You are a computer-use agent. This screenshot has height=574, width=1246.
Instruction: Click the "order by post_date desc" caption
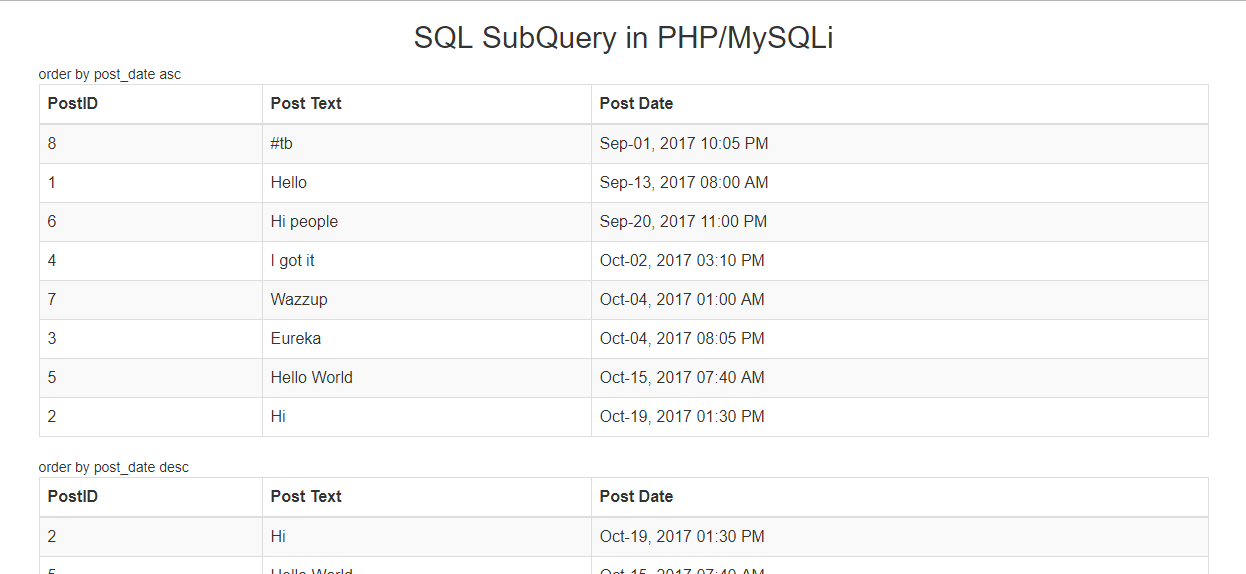(114, 467)
